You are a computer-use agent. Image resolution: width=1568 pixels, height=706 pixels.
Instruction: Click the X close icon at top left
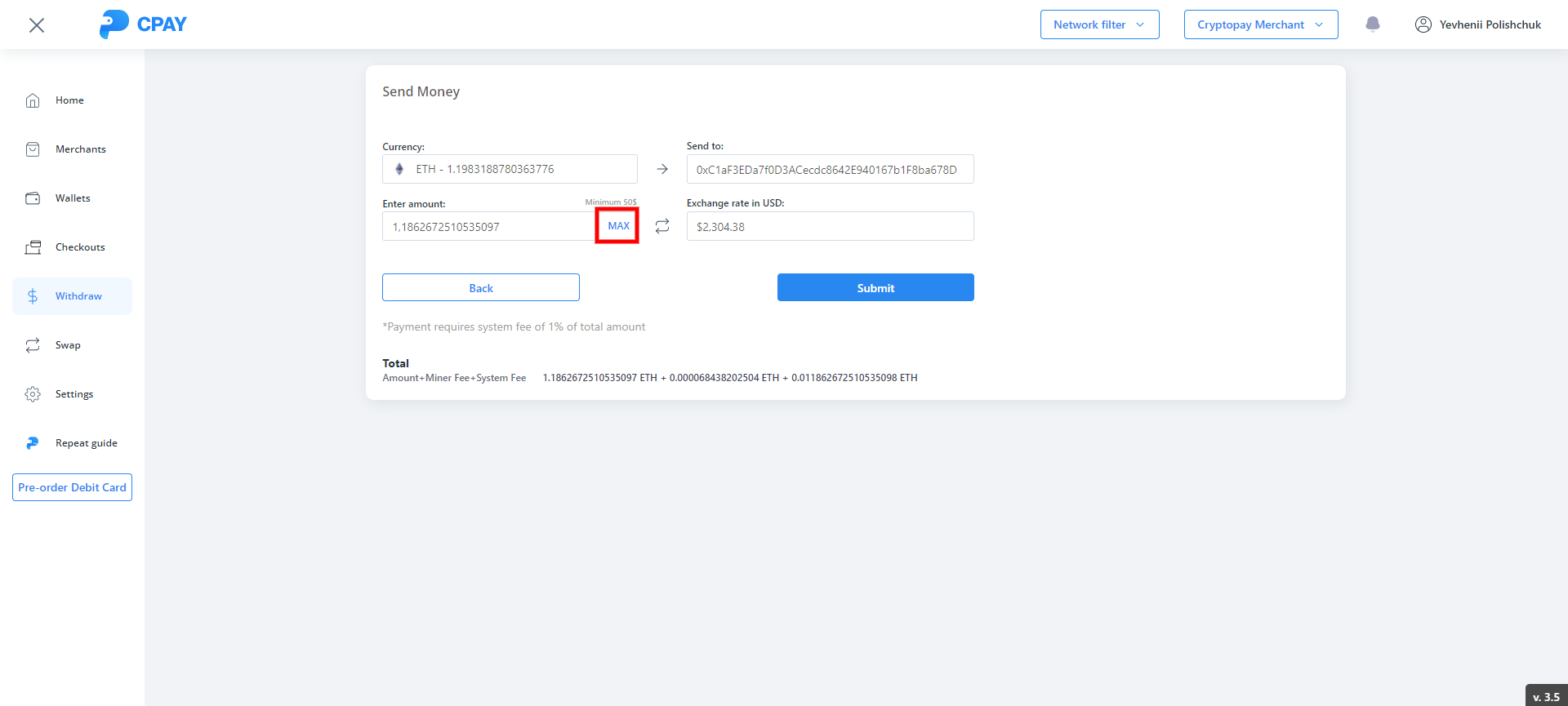[x=37, y=25]
